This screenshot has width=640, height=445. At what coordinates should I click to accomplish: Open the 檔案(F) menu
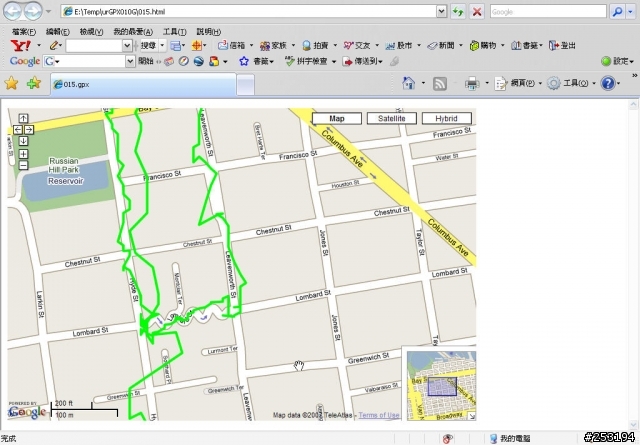[x=24, y=31]
